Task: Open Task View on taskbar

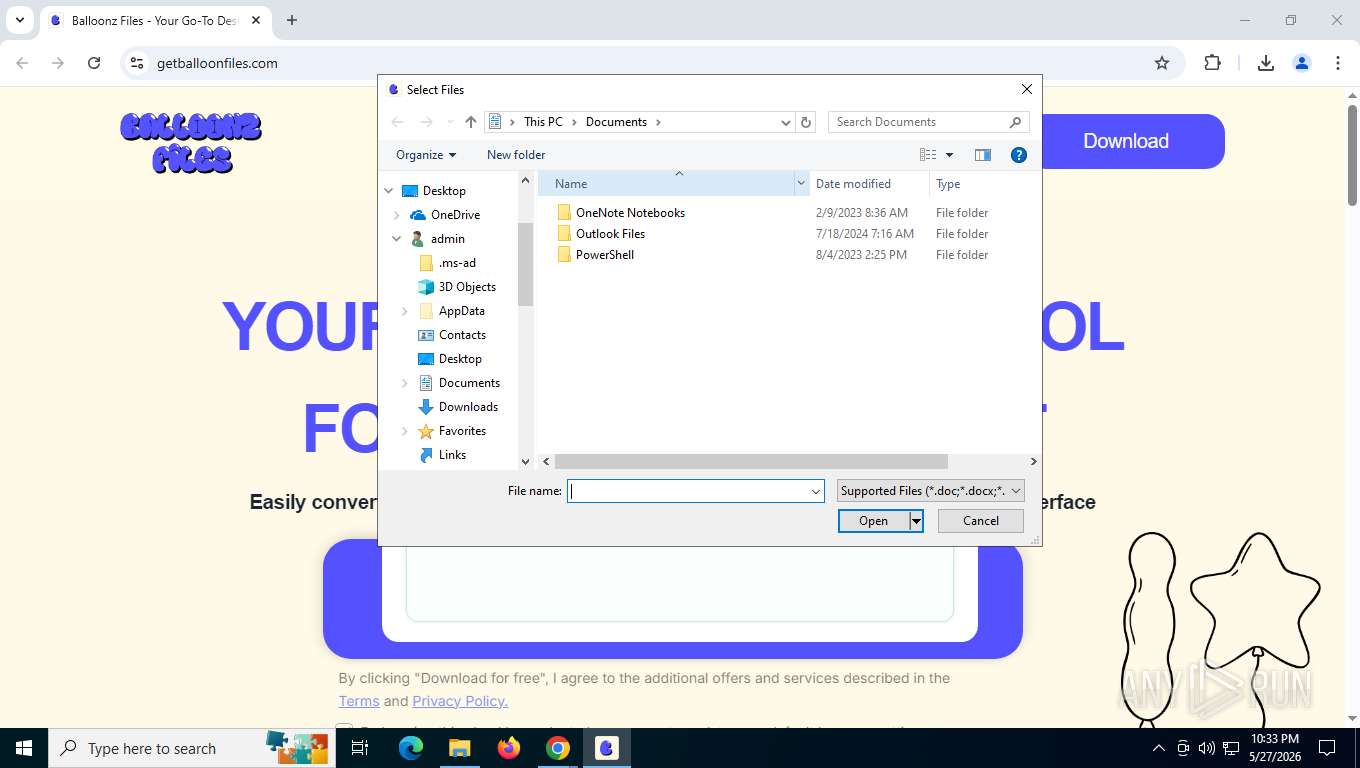Action: (360, 748)
